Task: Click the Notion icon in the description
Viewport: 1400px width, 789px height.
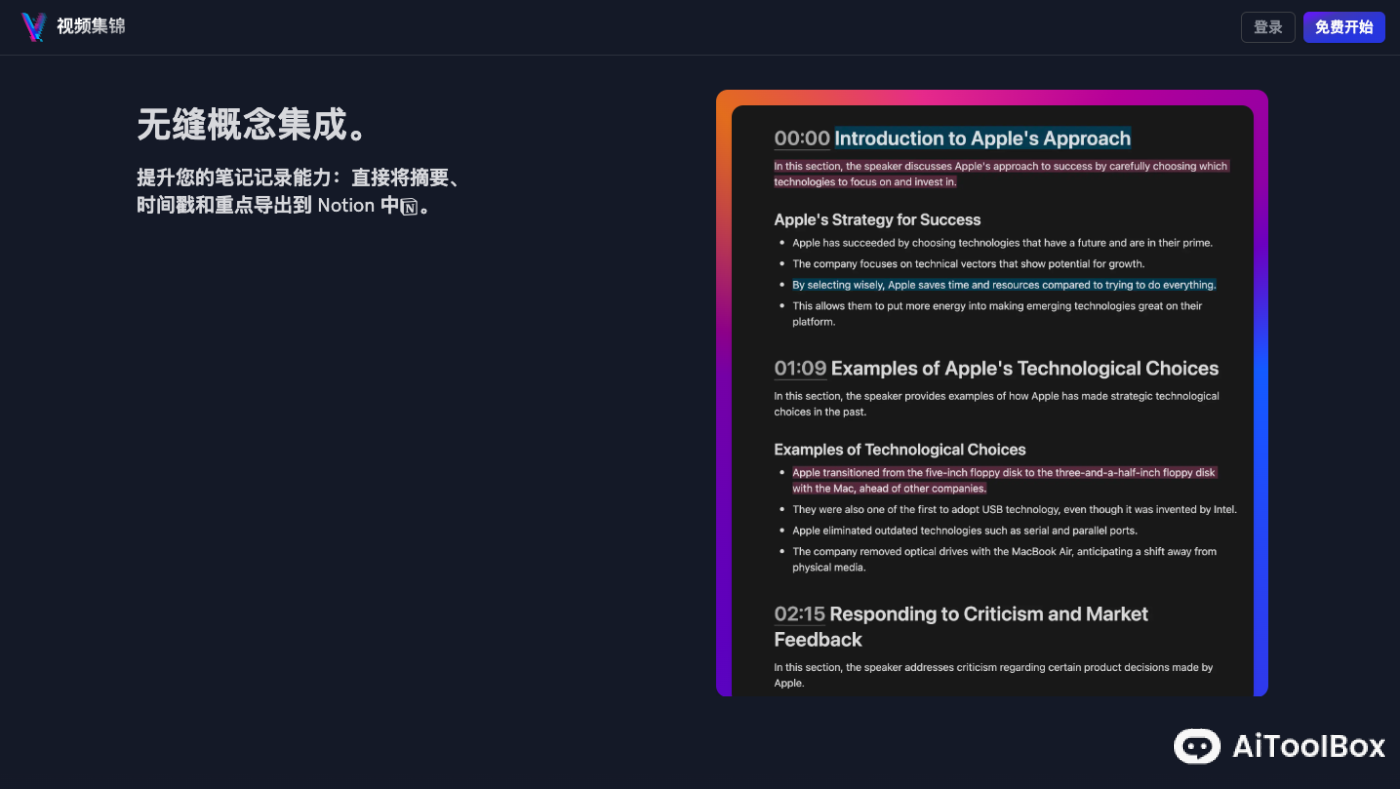Action: 409,207
